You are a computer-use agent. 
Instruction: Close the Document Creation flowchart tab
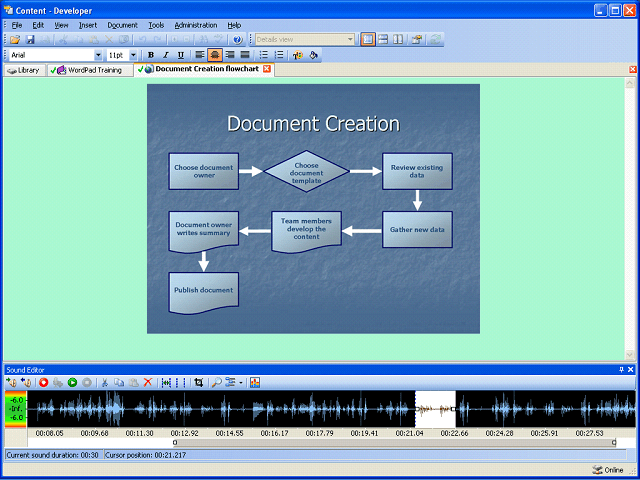coord(267,69)
